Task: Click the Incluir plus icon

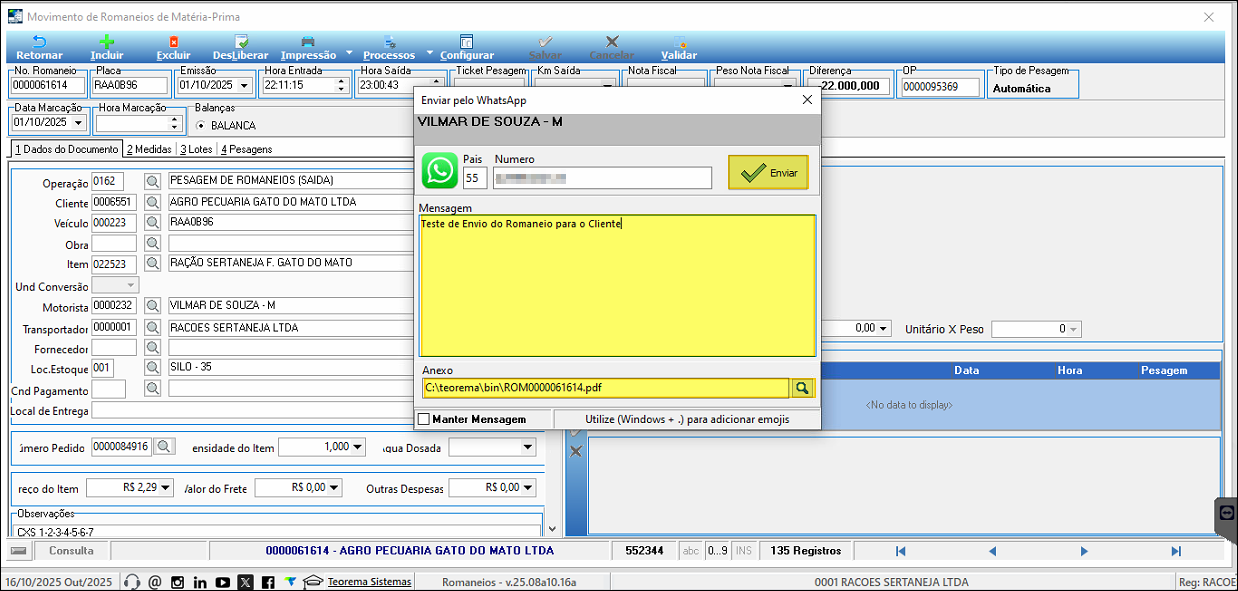Action: coord(106,42)
